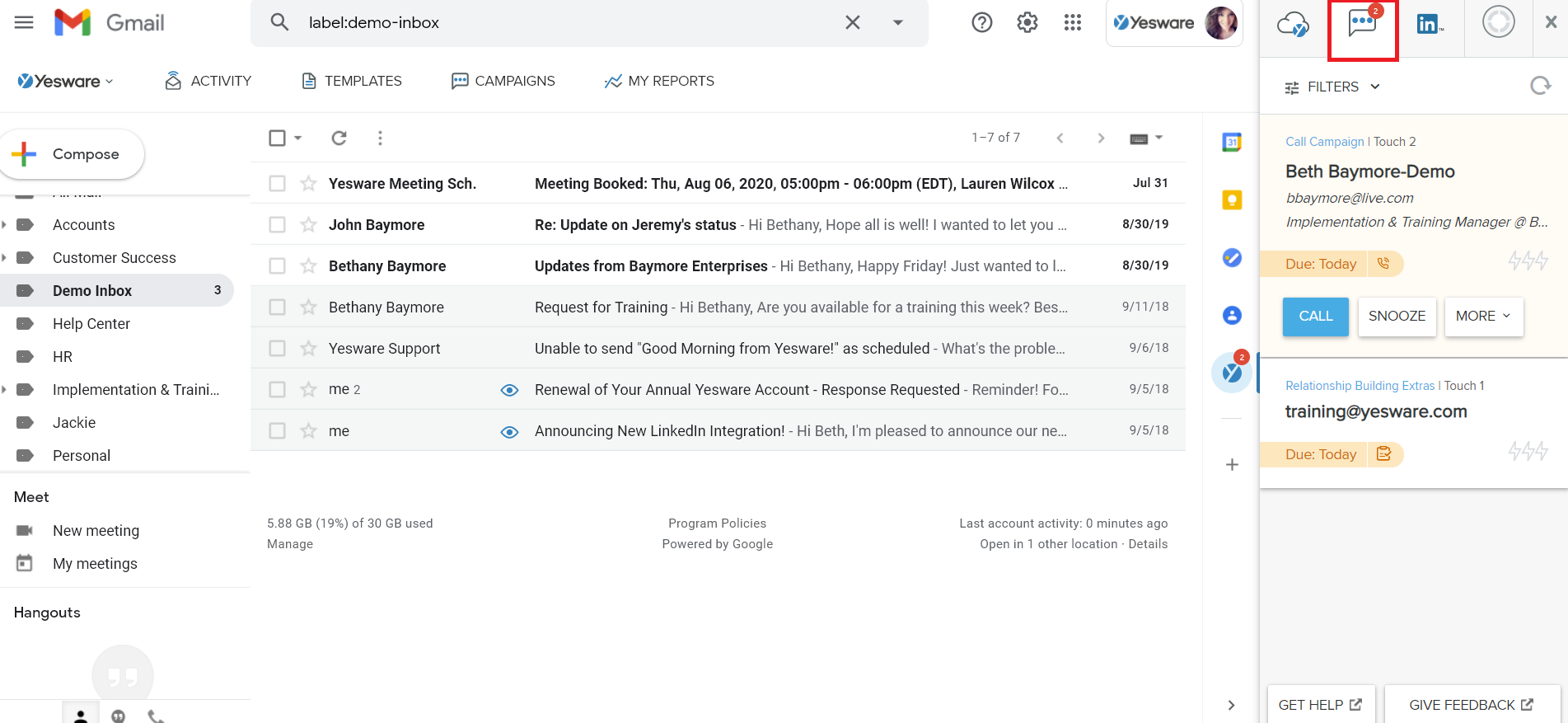Star the Announcing New LinkedIn Integration email

tap(308, 430)
